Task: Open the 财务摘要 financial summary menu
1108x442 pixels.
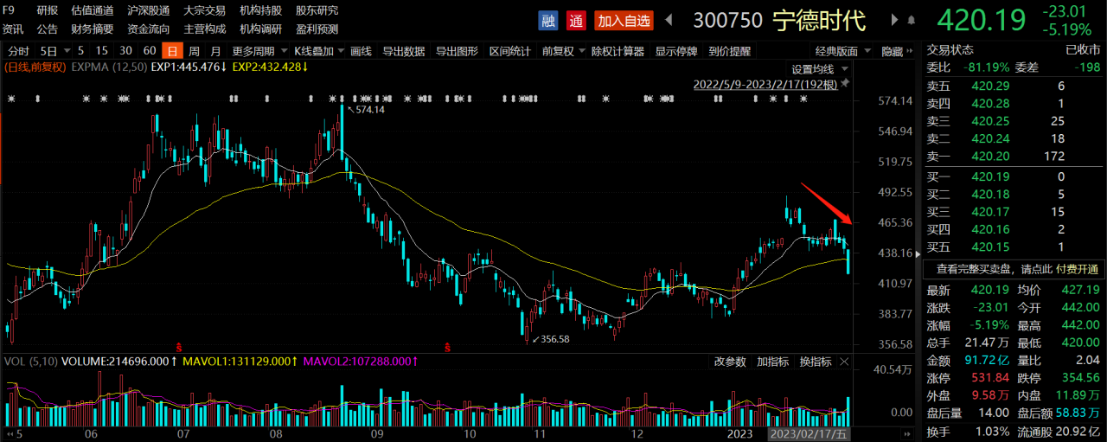Action: coord(93,29)
